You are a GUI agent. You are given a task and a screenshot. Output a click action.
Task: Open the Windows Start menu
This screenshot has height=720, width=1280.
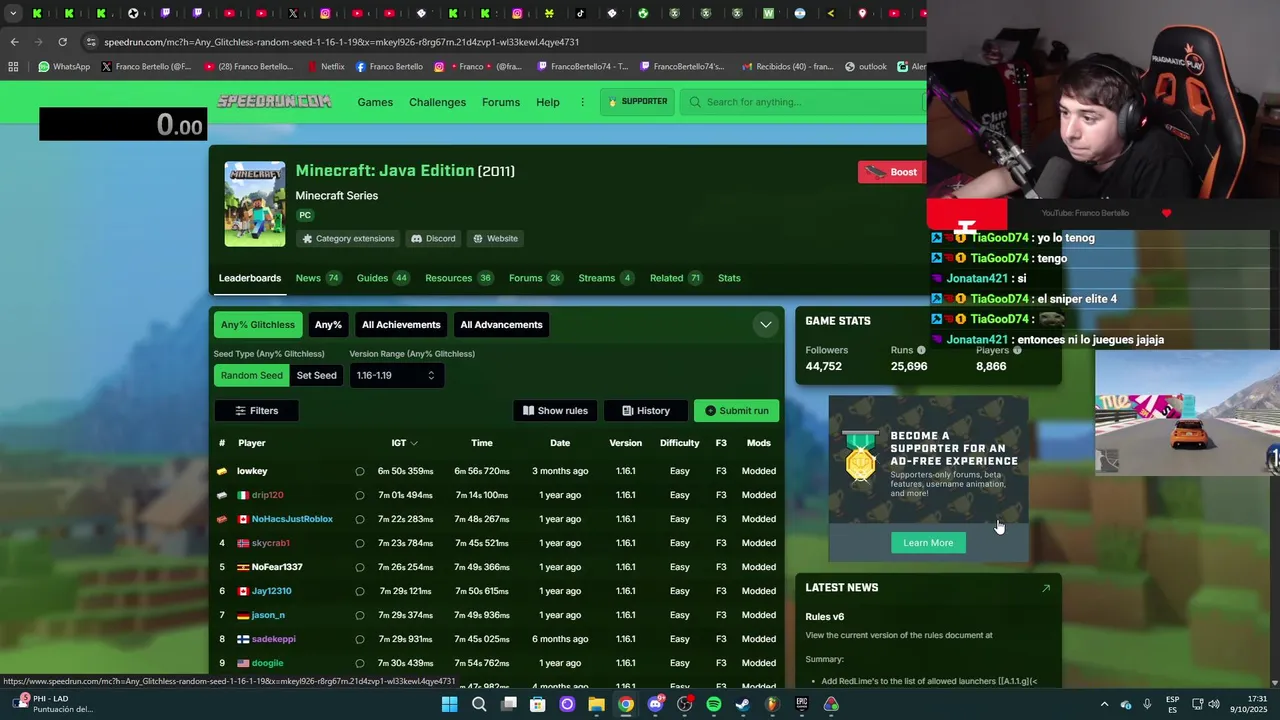pos(449,705)
